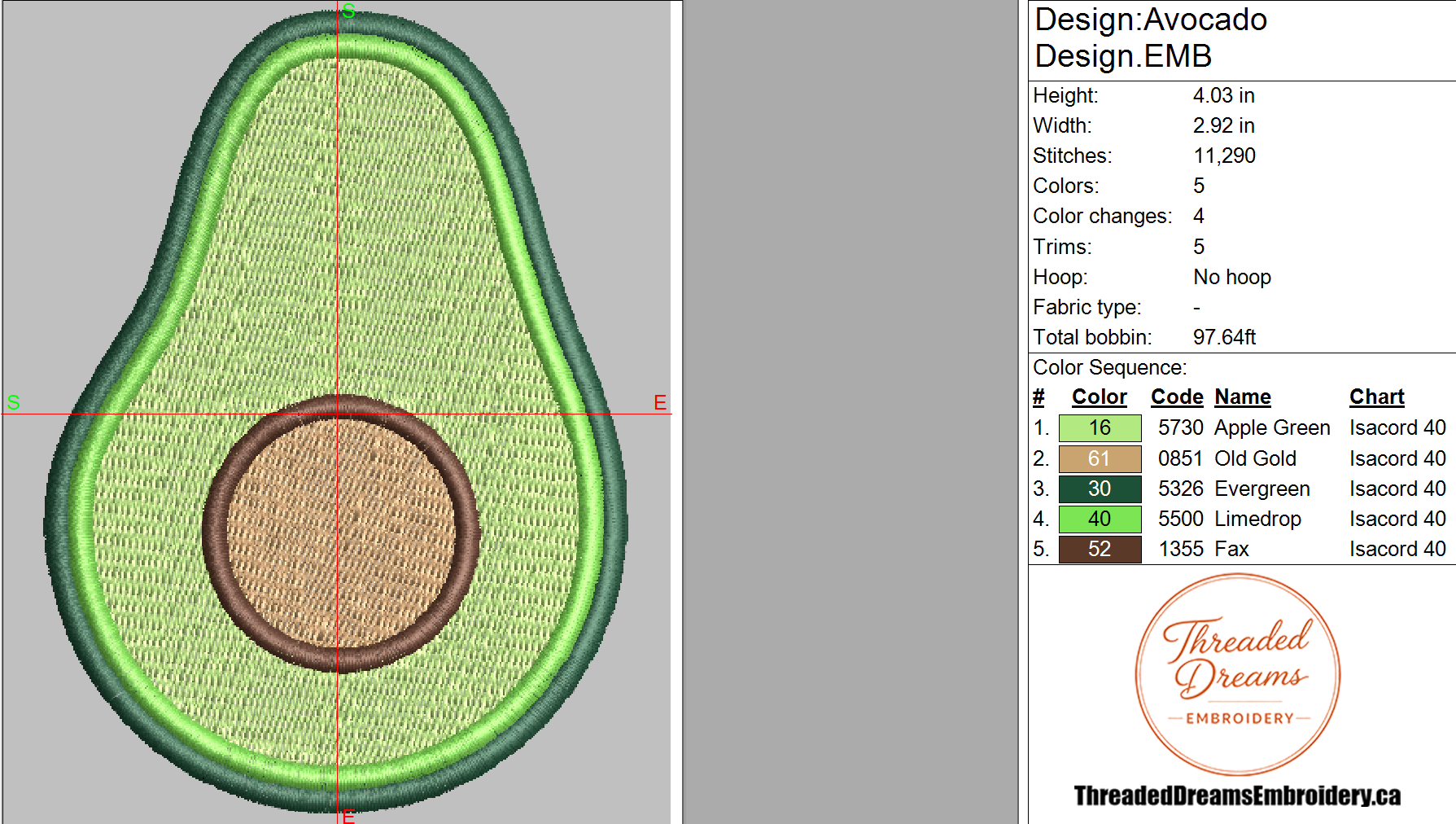
Task: Click the Evergreen color swatch 30
Action: (1100, 489)
